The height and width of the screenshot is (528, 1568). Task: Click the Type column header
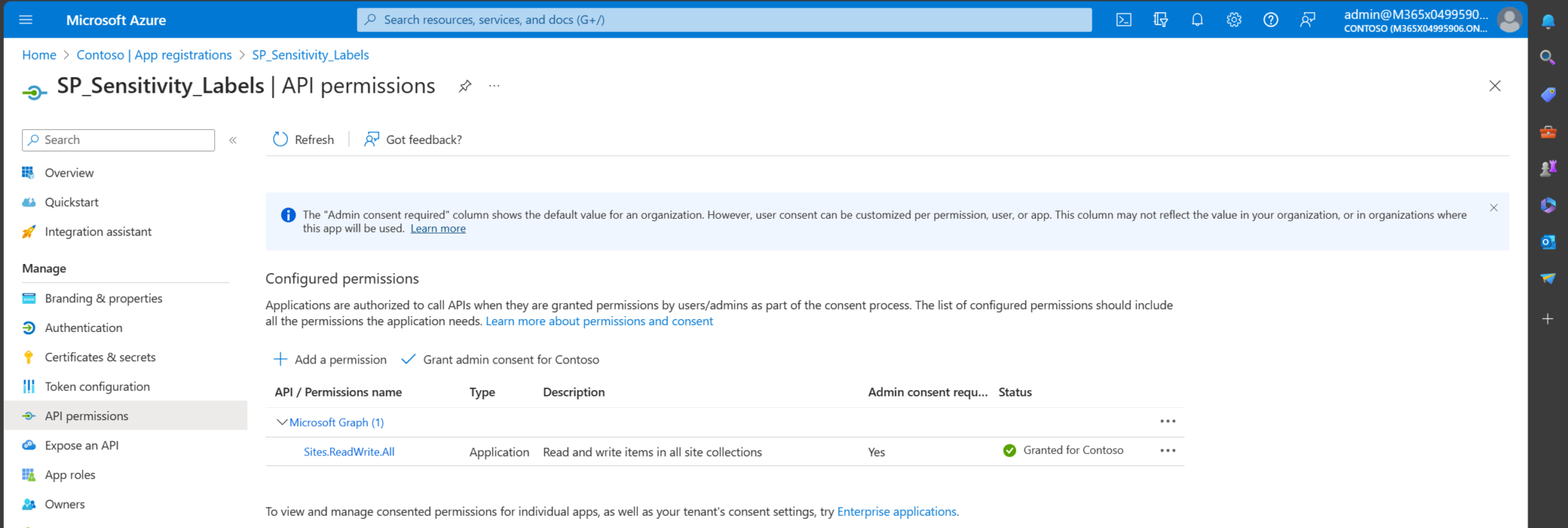(x=482, y=393)
